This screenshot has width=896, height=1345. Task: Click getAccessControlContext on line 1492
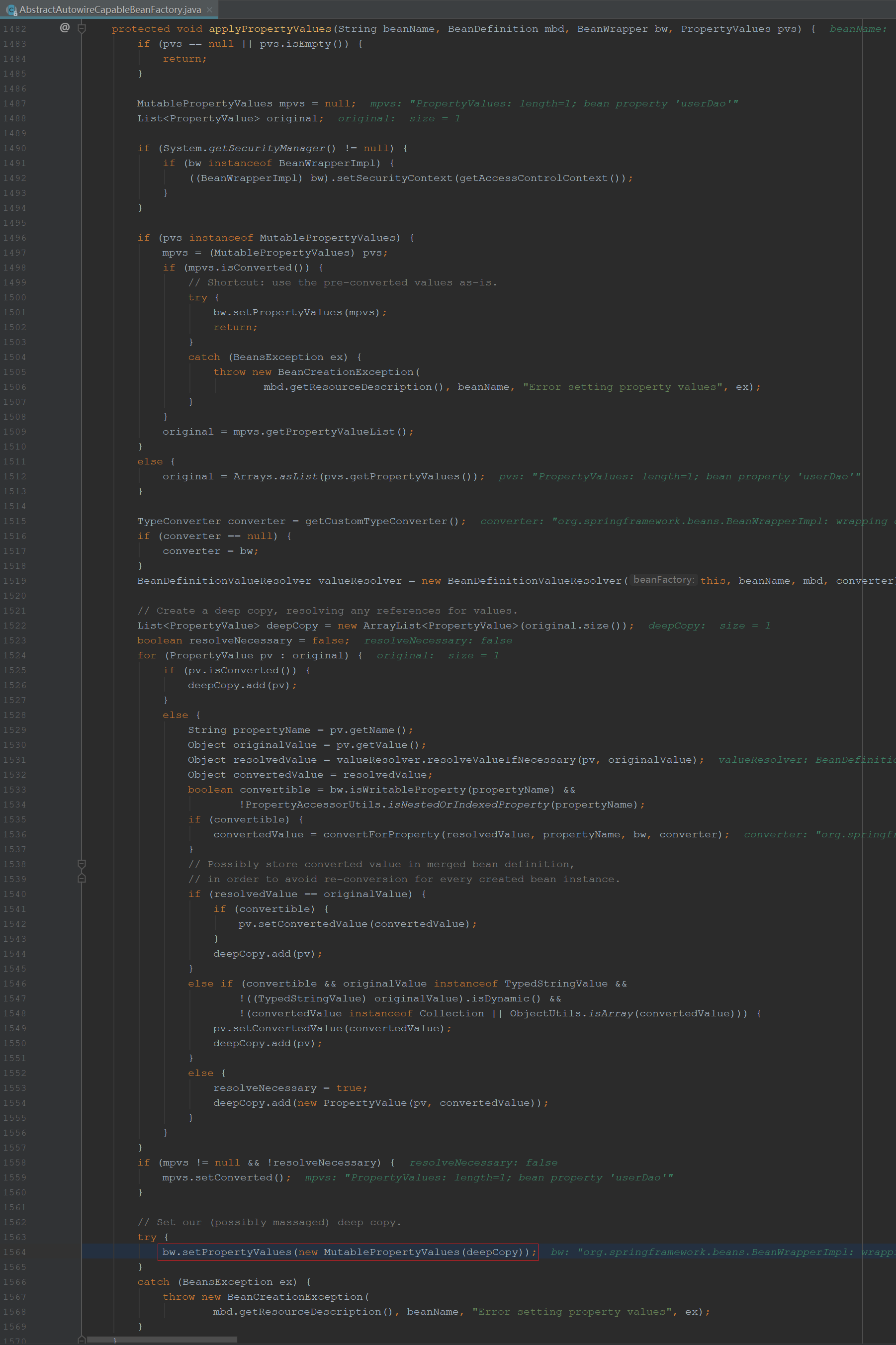pos(534,178)
